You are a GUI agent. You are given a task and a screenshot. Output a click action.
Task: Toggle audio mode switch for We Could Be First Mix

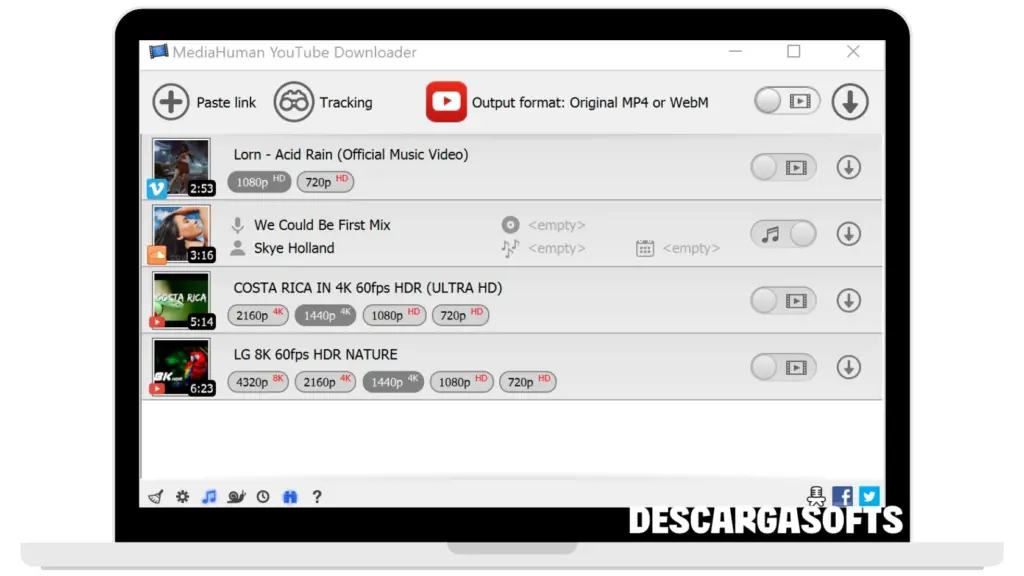click(x=783, y=234)
